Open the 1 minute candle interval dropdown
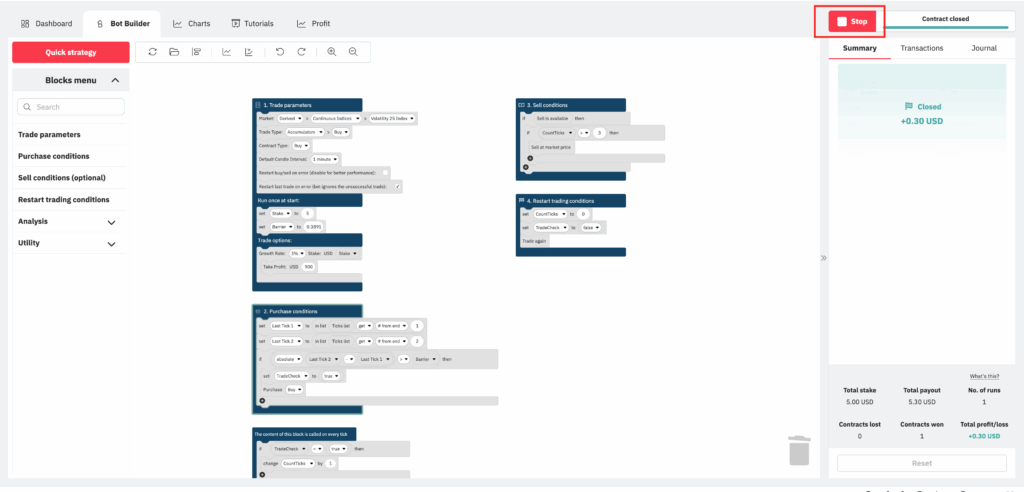 (x=325, y=159)
